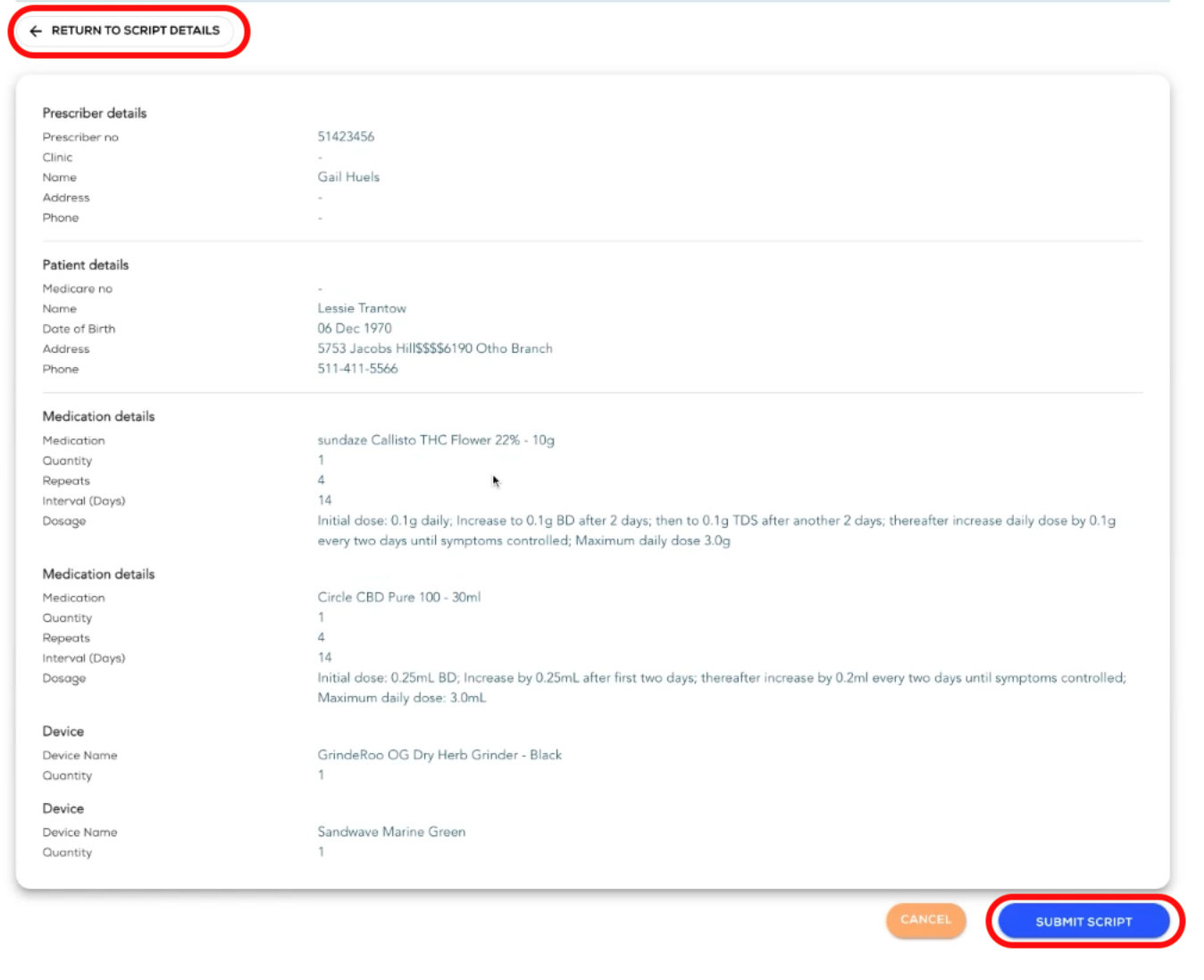Click quantity value 1 for Sandwave Marine Green

321,852
